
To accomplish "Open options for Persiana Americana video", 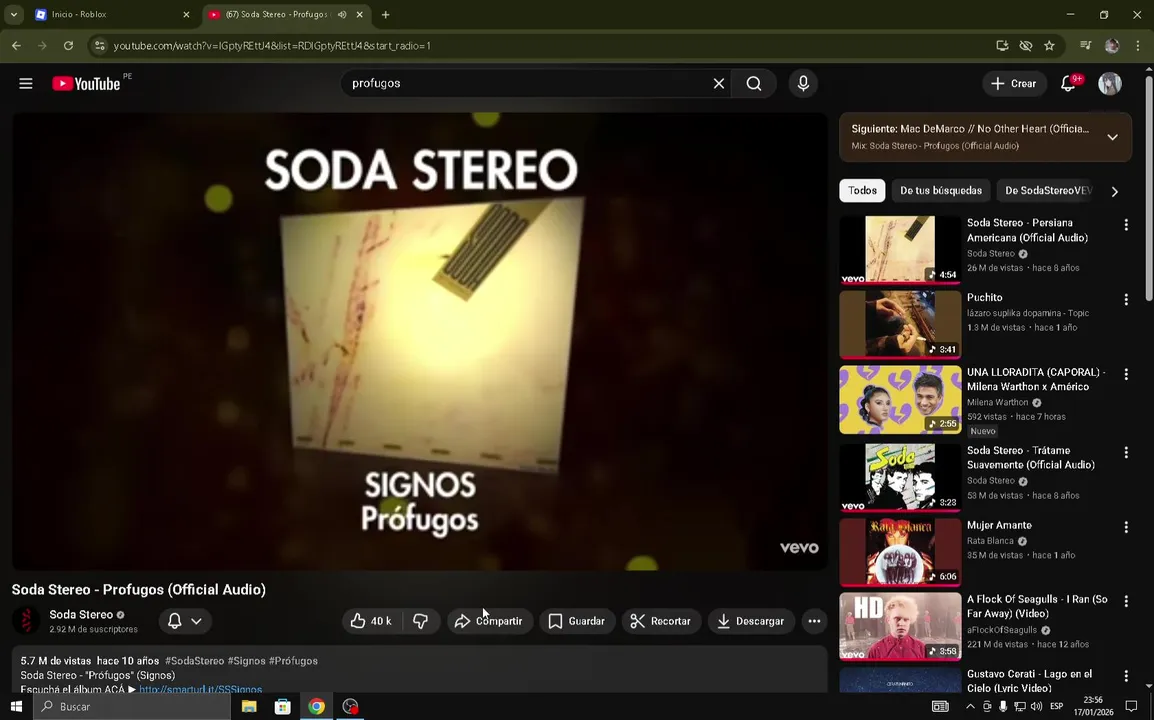I will tap(1126, 225).
